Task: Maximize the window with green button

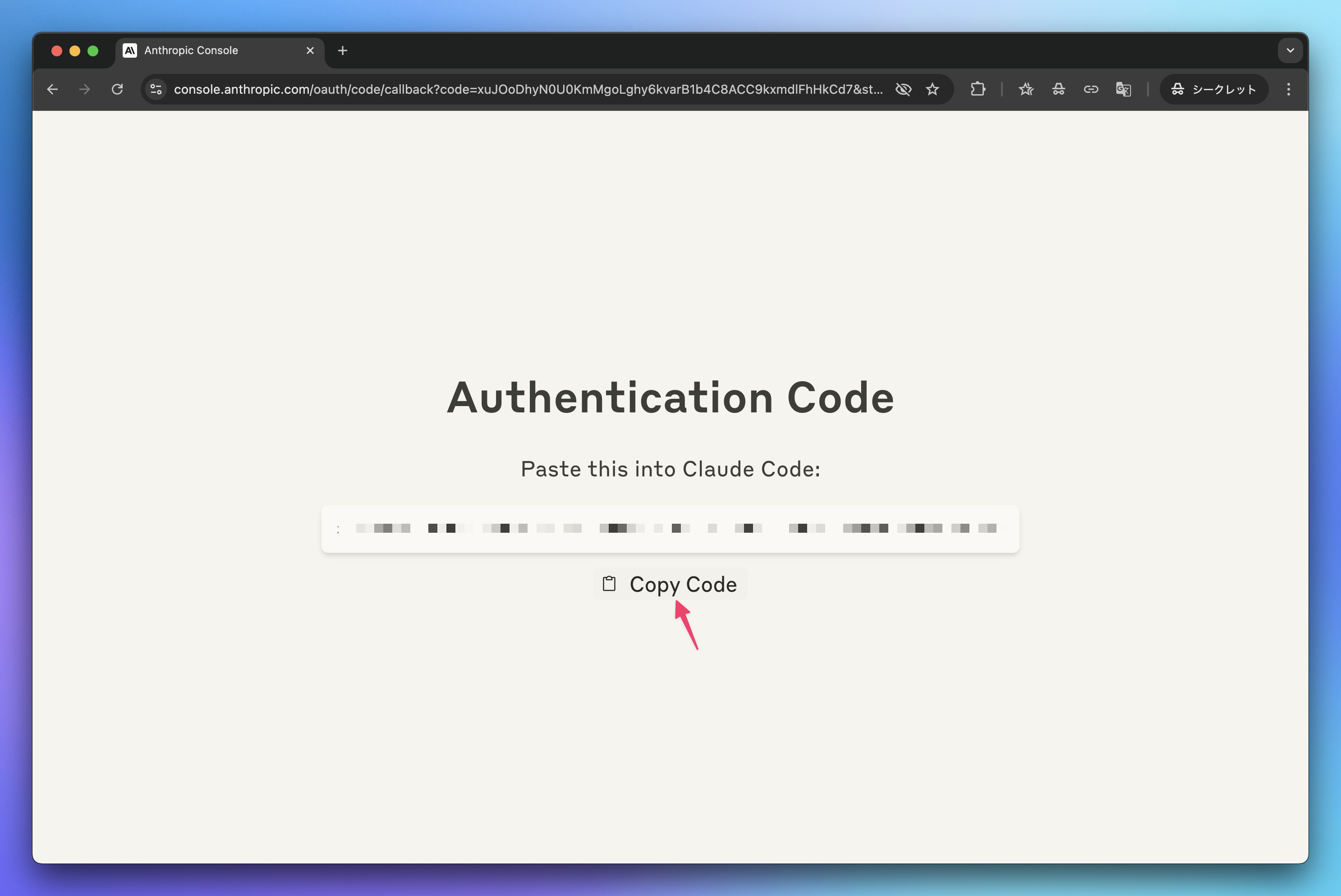Action: (x=92, y=51)
